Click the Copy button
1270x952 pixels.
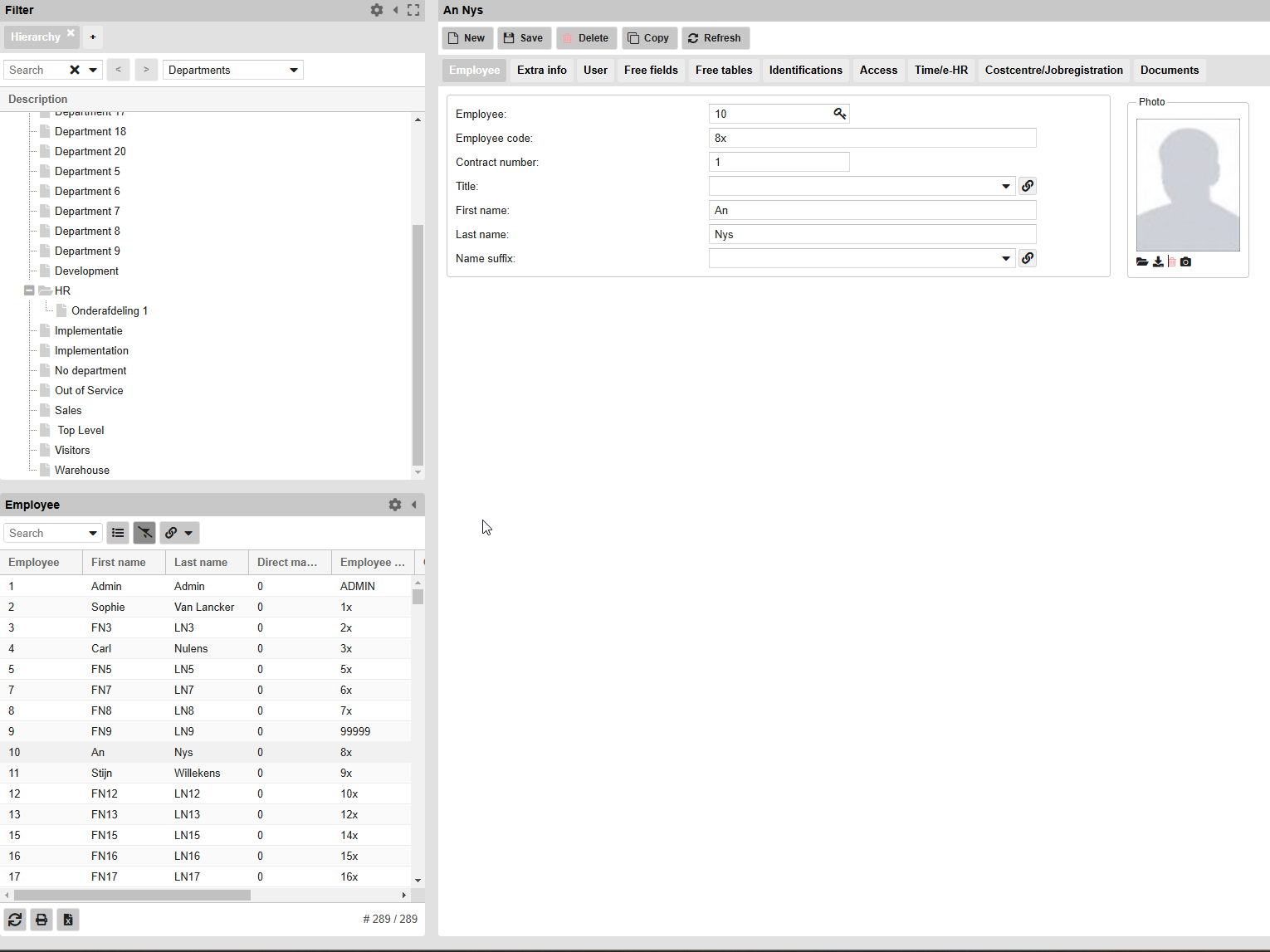[648, 38]
